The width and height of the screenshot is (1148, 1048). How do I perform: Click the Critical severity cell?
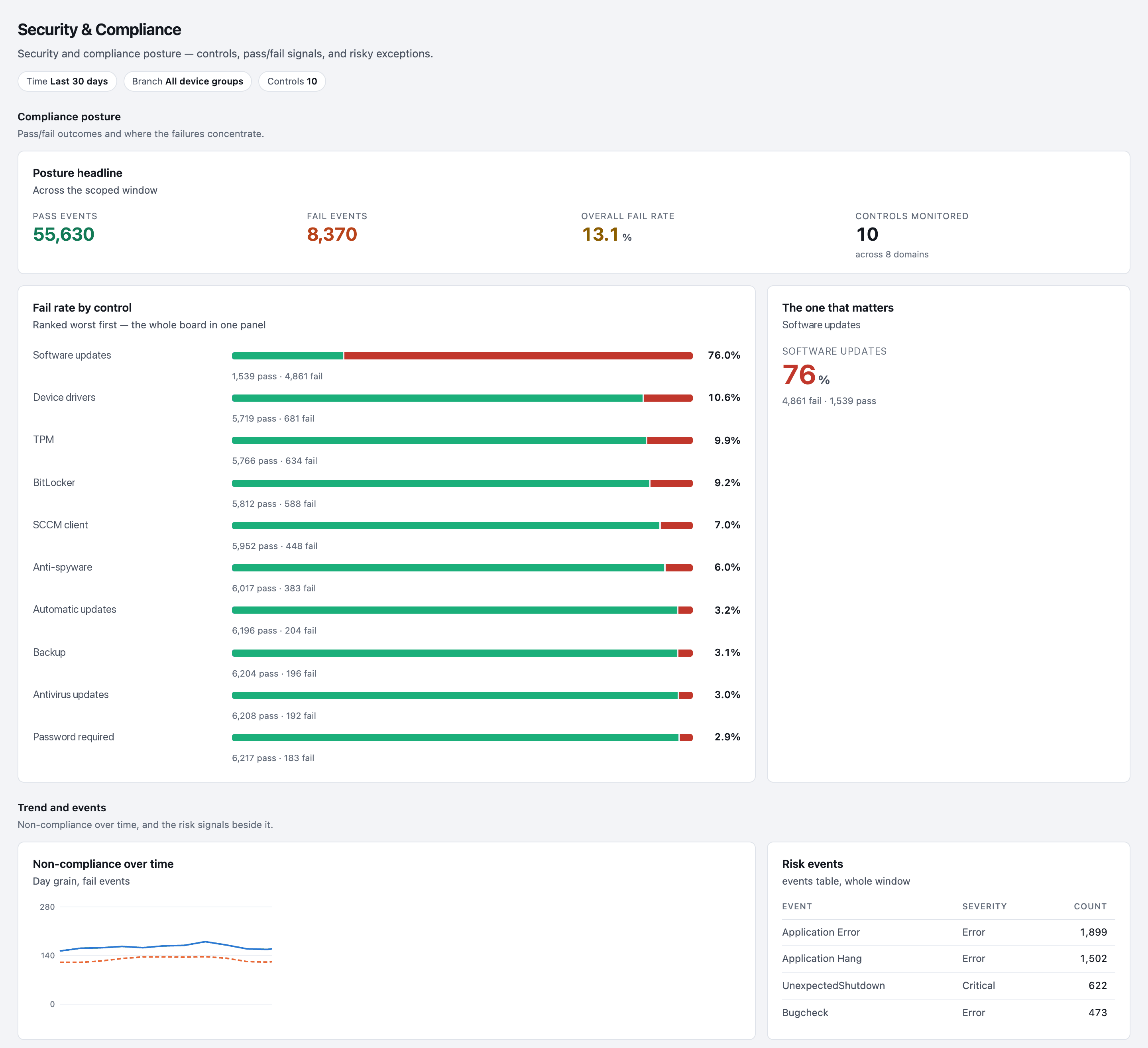click(978, 986)
